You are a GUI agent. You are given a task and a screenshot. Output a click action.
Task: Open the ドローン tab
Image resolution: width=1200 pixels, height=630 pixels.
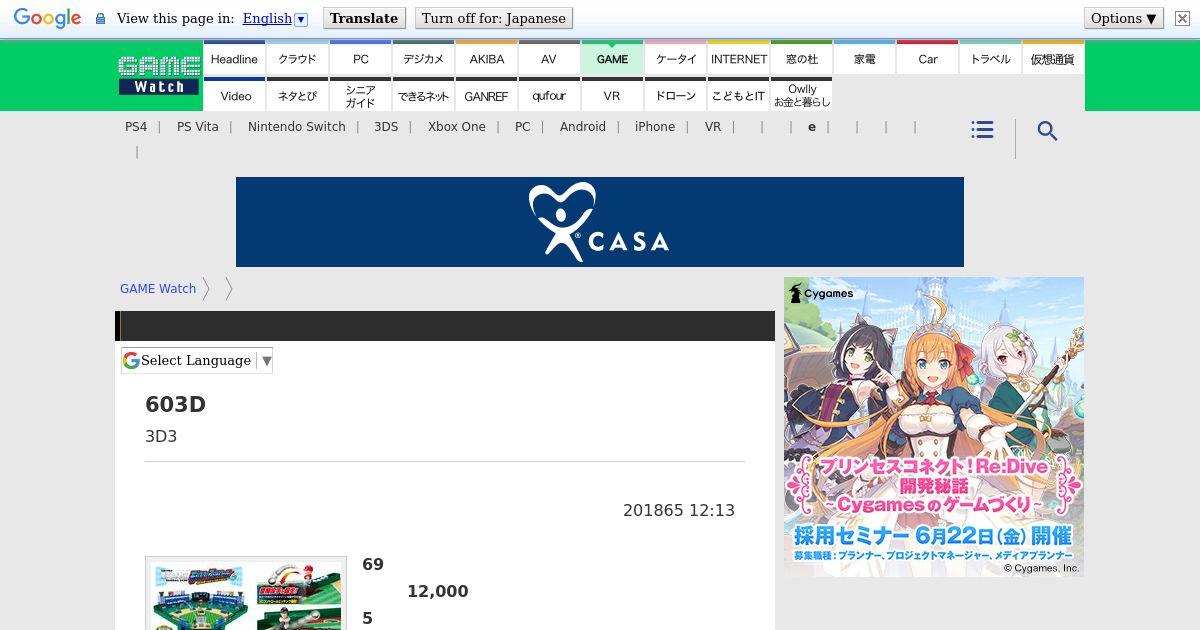675,95
